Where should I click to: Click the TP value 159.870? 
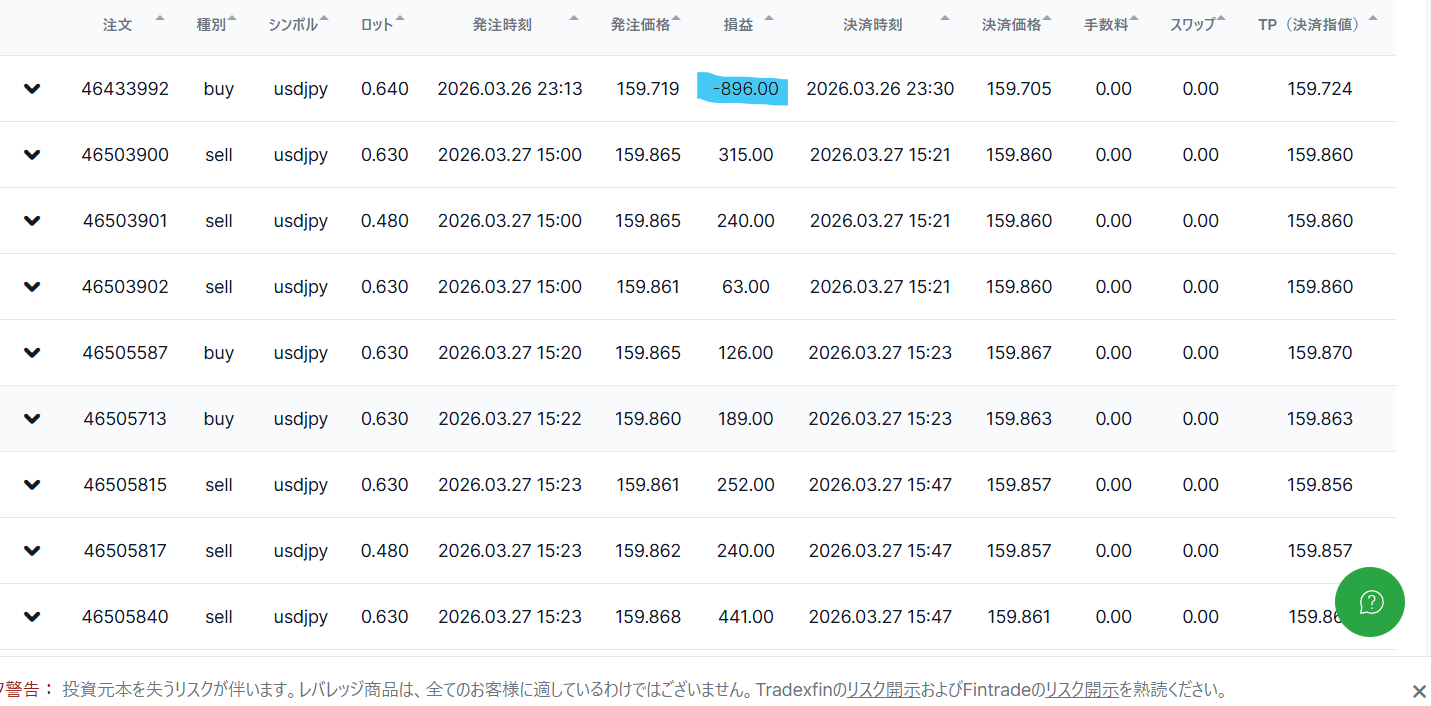point(1320,353)
